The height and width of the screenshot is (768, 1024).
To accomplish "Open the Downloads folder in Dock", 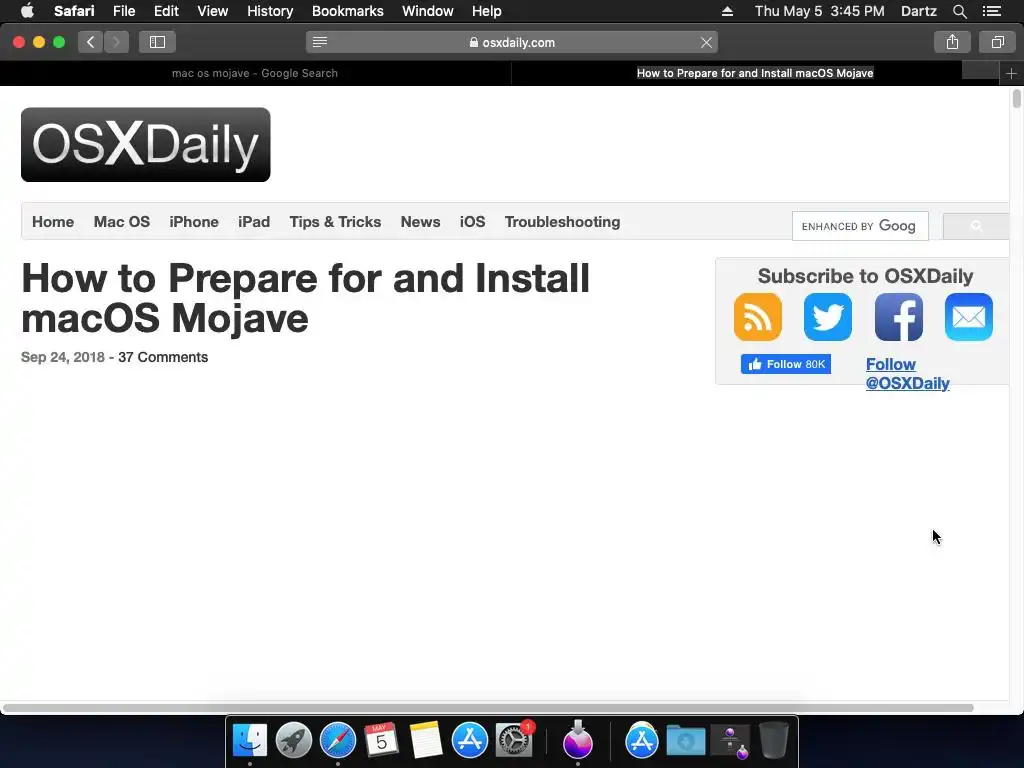I will click(x=686, y=741).
